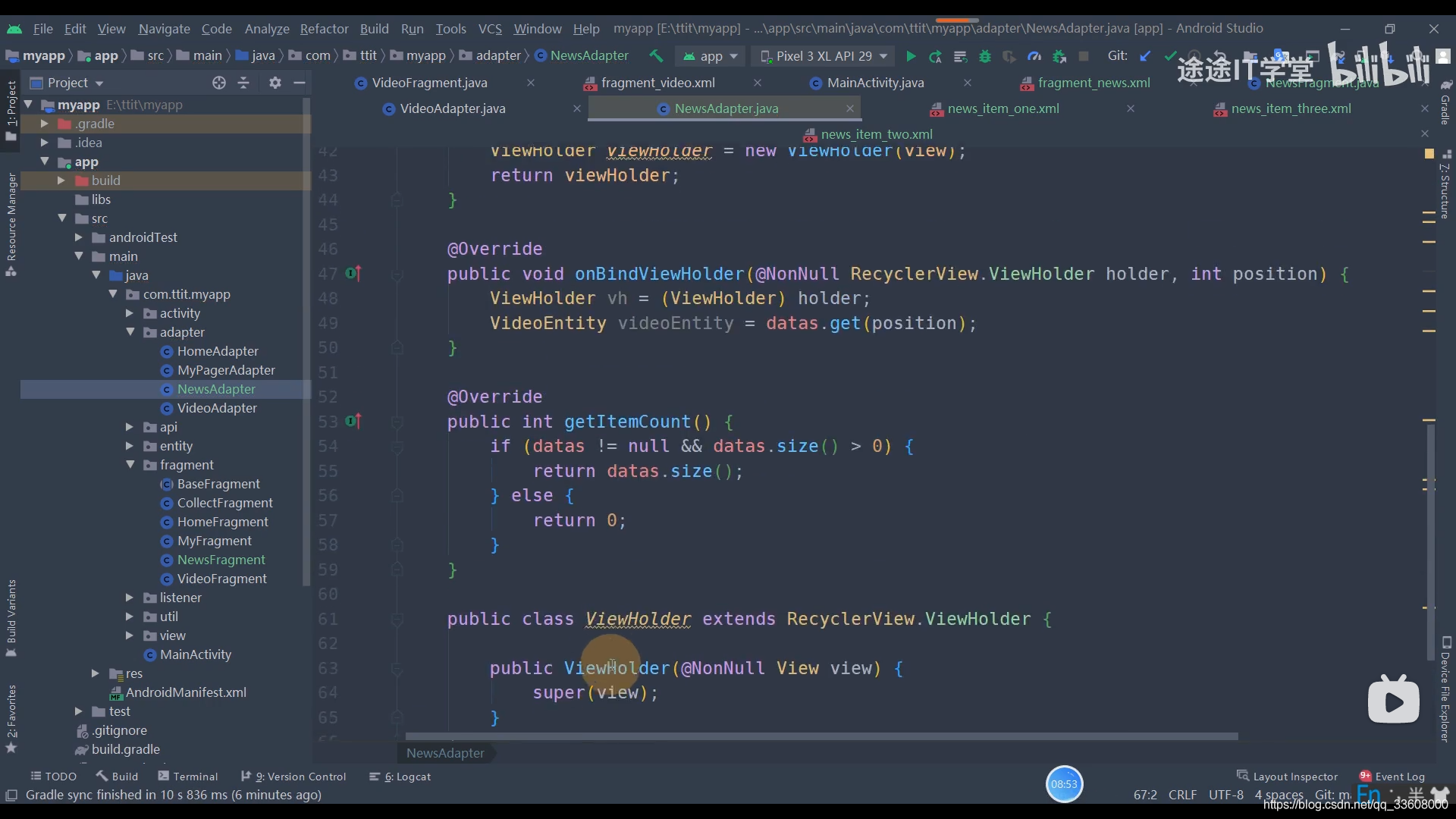Open the Refactor menu
Viewport: 1456px width, 819px height.
324,29
